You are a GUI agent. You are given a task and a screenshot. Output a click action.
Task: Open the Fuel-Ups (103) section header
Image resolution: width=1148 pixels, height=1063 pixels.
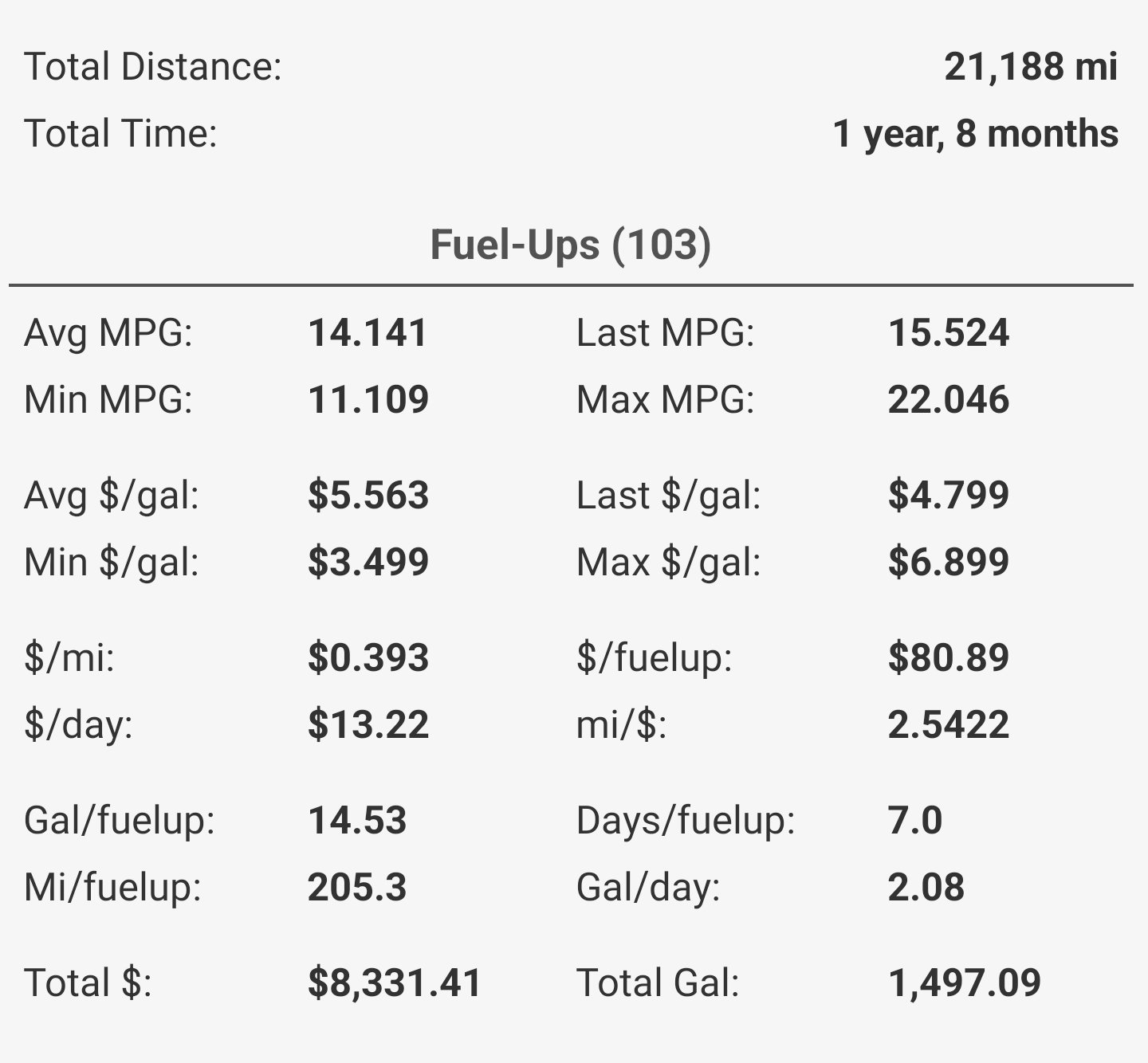point(571,244)
